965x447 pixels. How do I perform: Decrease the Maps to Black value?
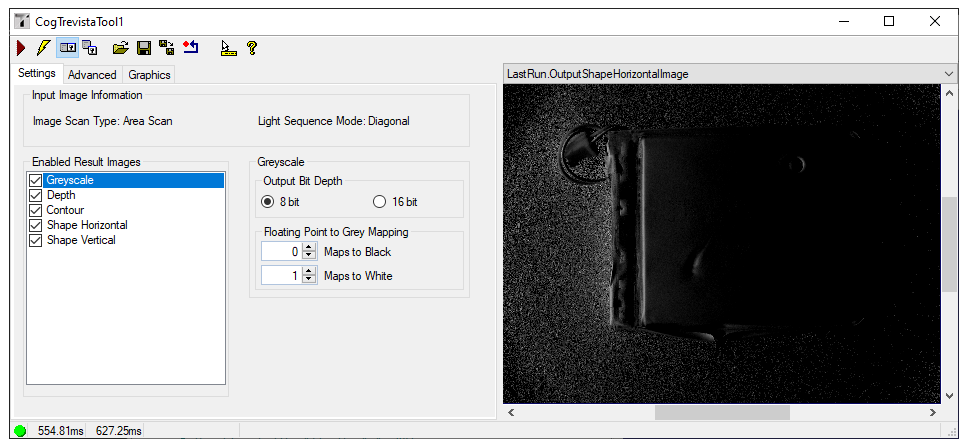pyautogui.click(x=308, y=256)
